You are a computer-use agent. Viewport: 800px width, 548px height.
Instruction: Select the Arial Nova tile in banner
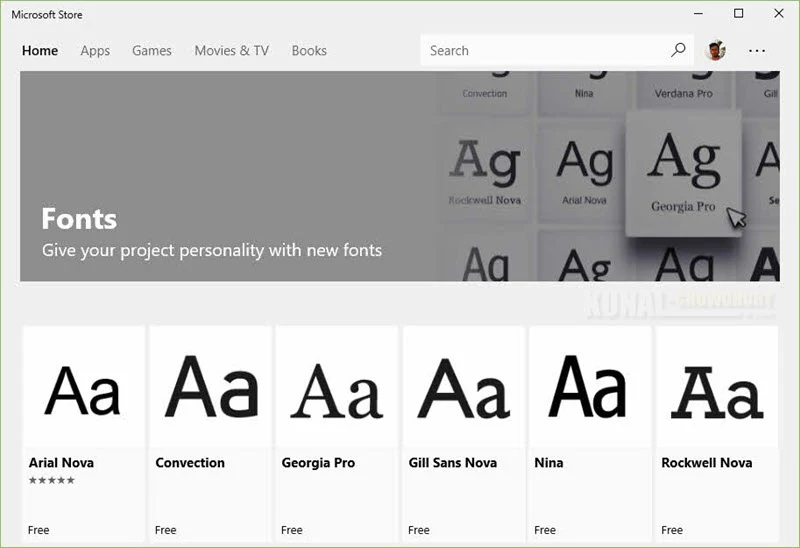584,171
